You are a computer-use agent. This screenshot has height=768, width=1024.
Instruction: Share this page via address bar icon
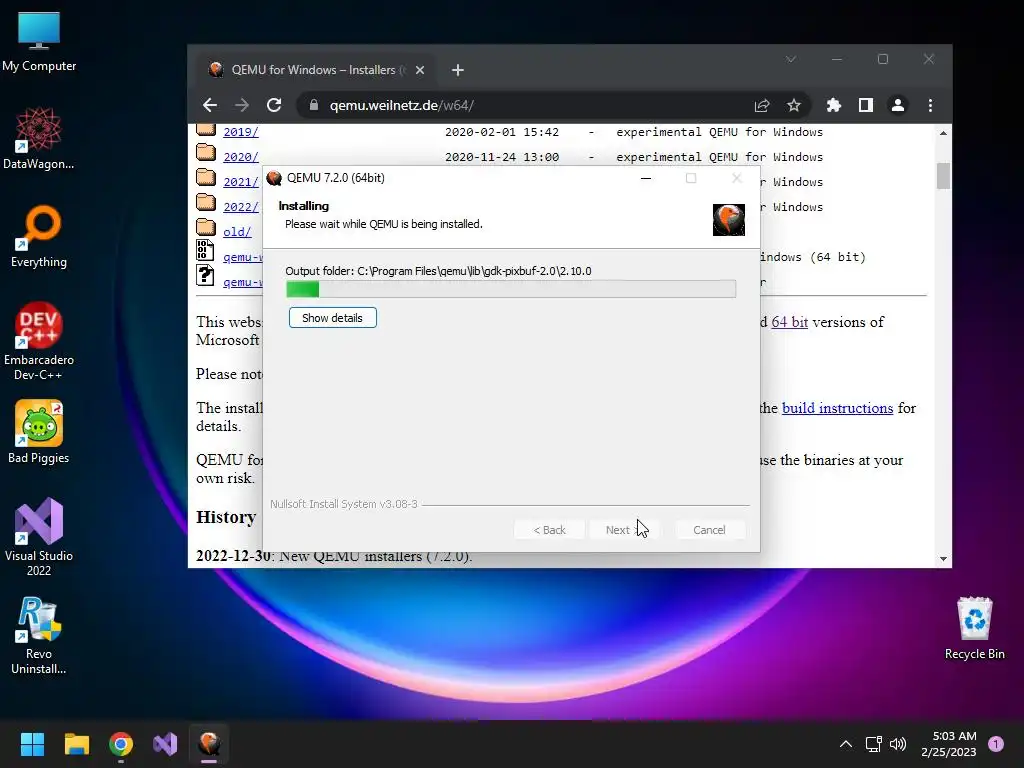point(762,105)
